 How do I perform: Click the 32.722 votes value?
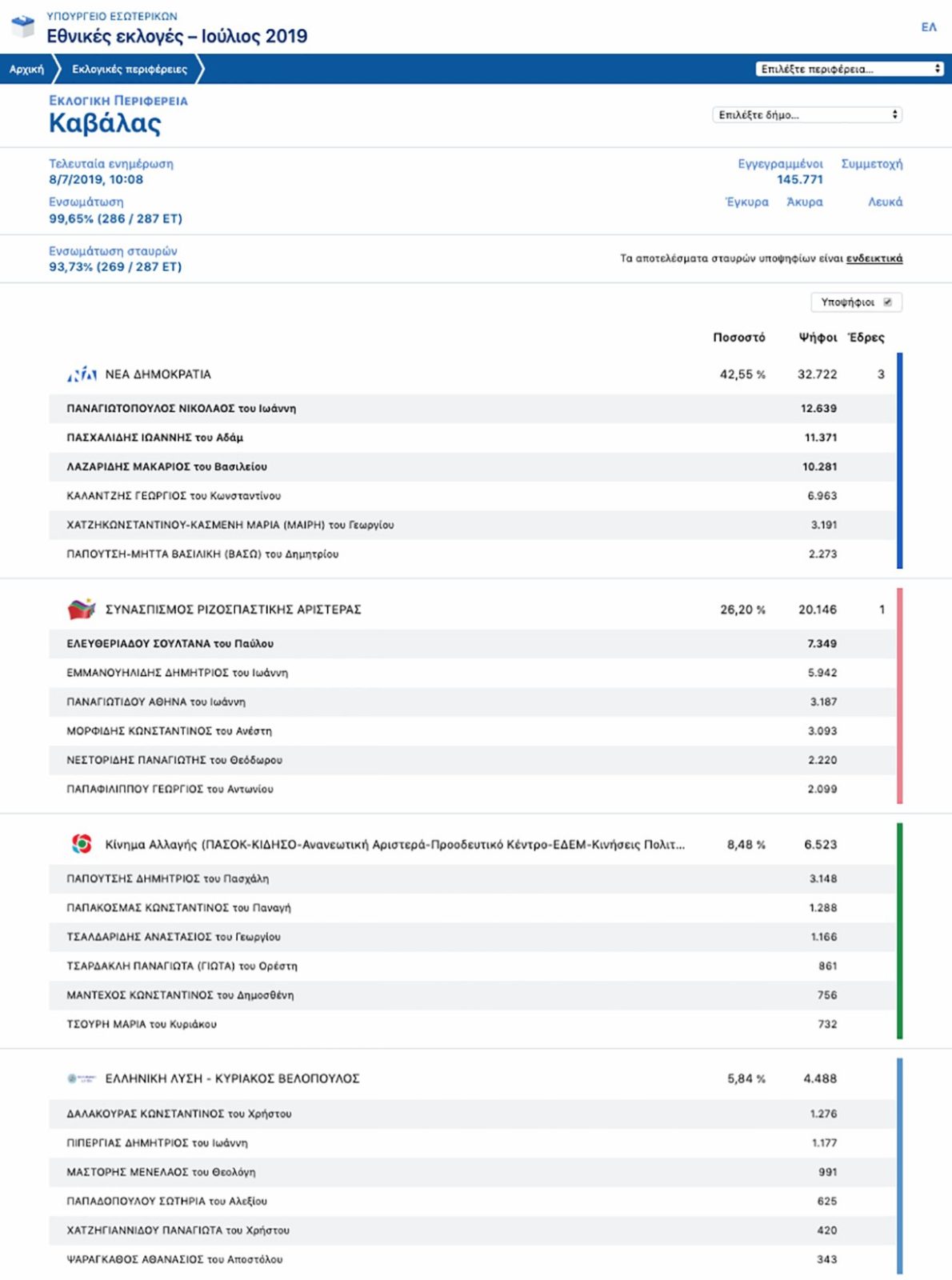click(818, 374)
